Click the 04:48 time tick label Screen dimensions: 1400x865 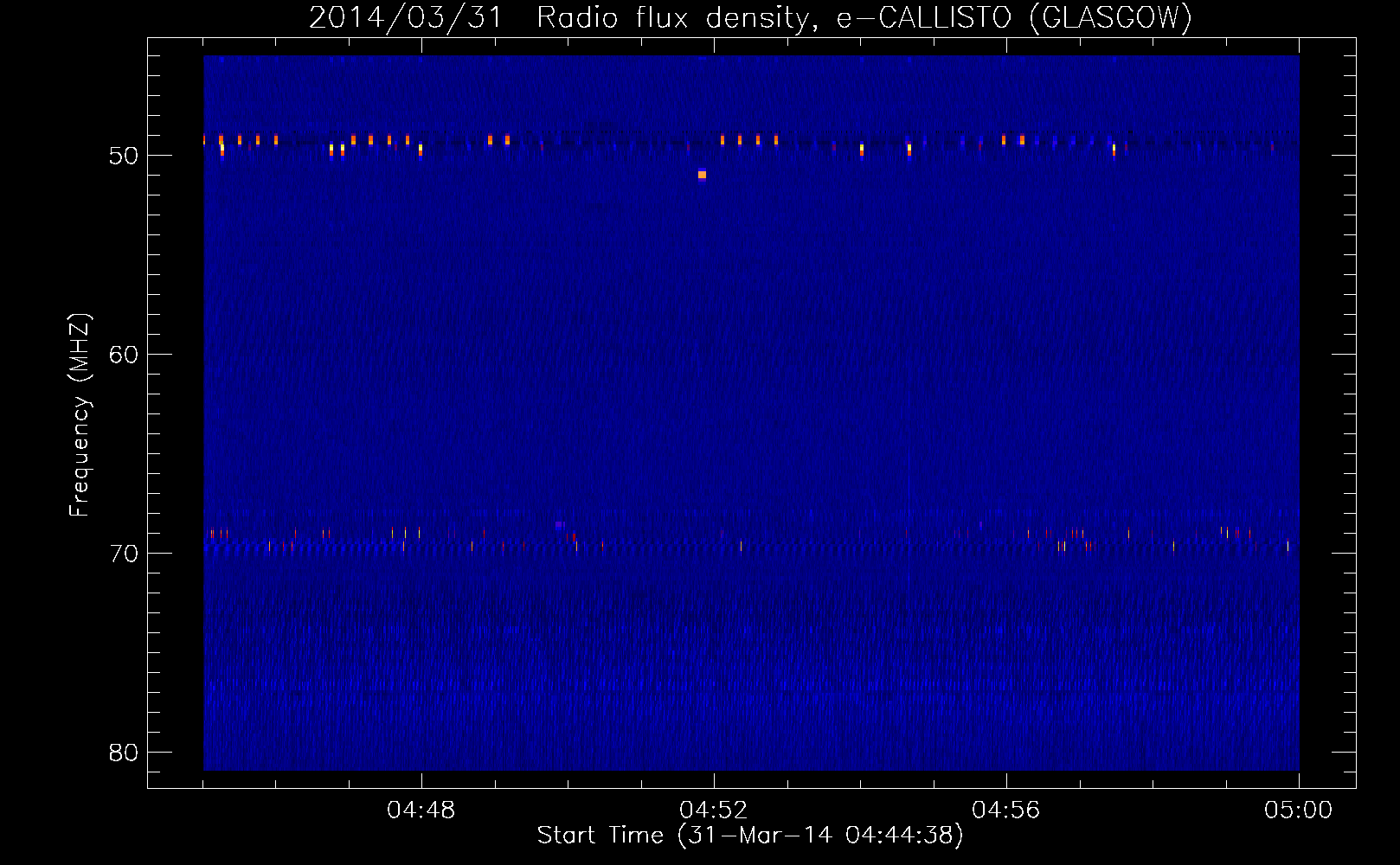[x=421, y=811]
